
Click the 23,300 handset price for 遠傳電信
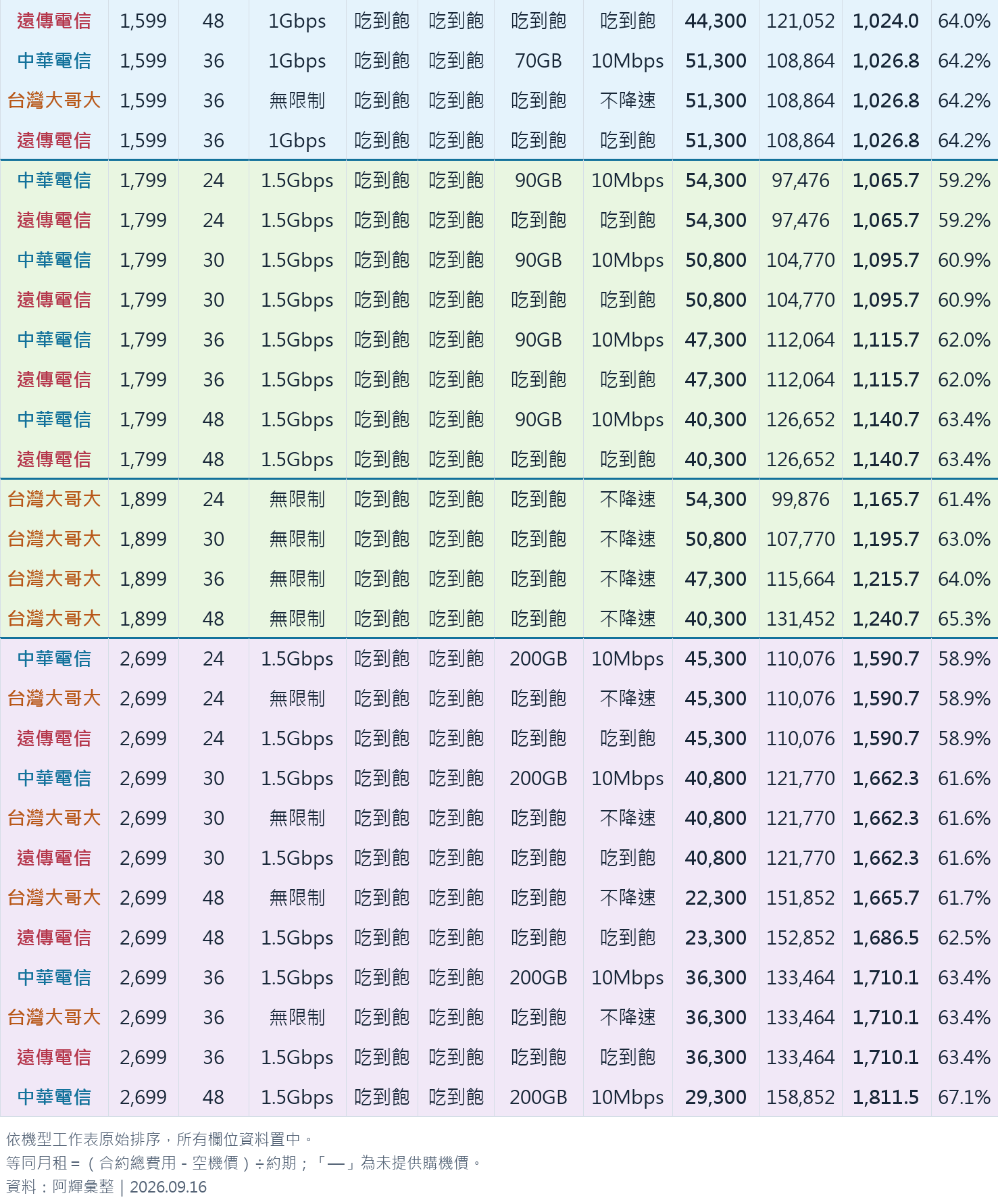(716, 938)
